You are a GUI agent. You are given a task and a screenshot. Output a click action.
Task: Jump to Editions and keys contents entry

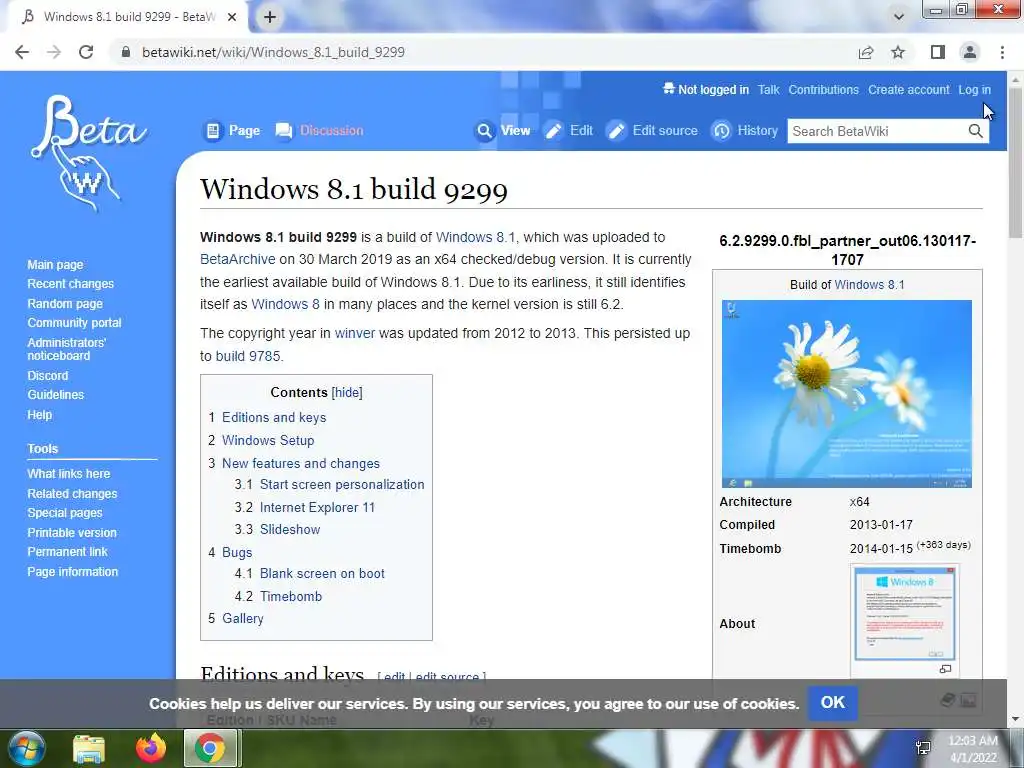click(274, 417)
